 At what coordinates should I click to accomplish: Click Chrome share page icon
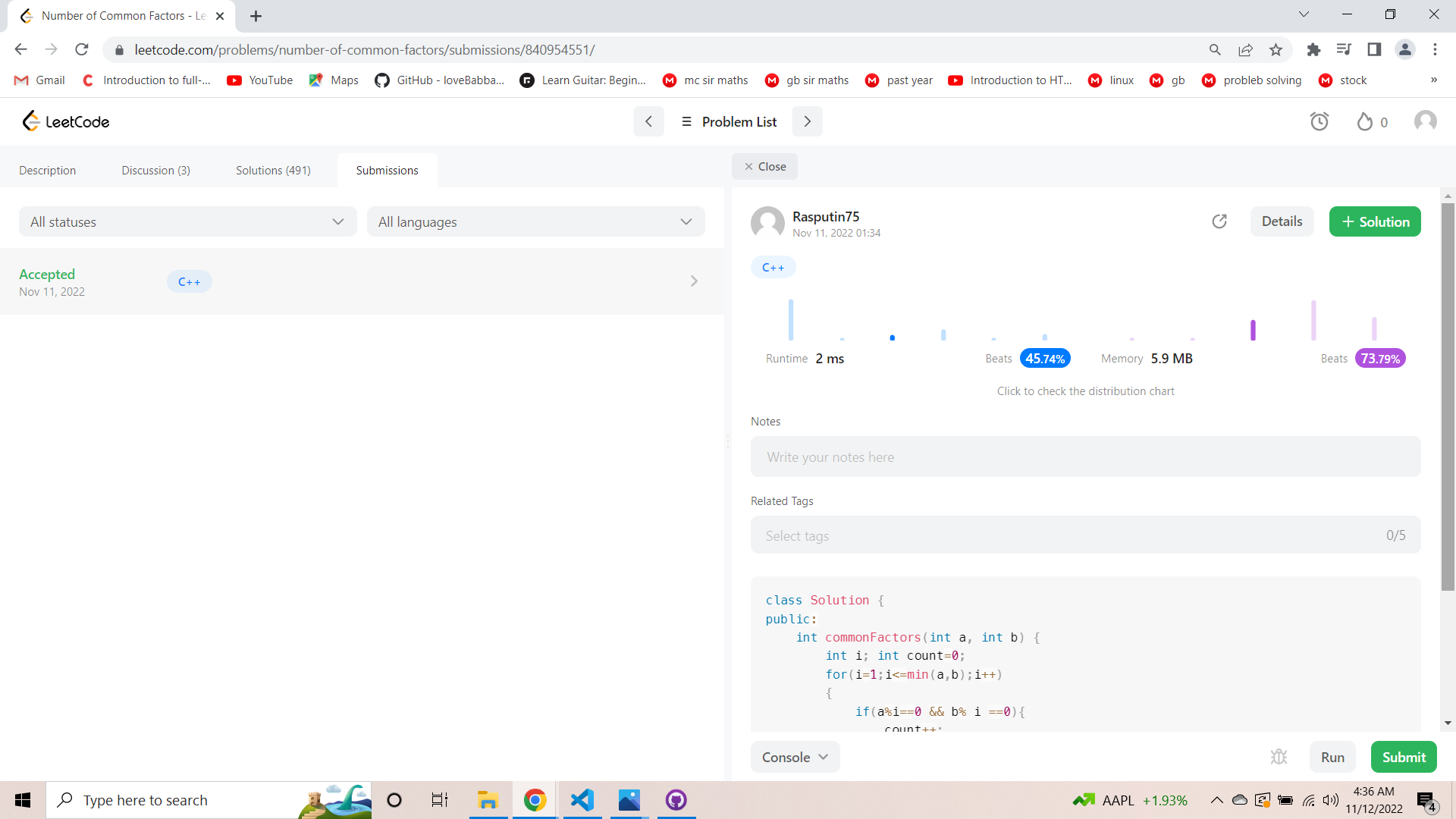(x=1245, y=49)
